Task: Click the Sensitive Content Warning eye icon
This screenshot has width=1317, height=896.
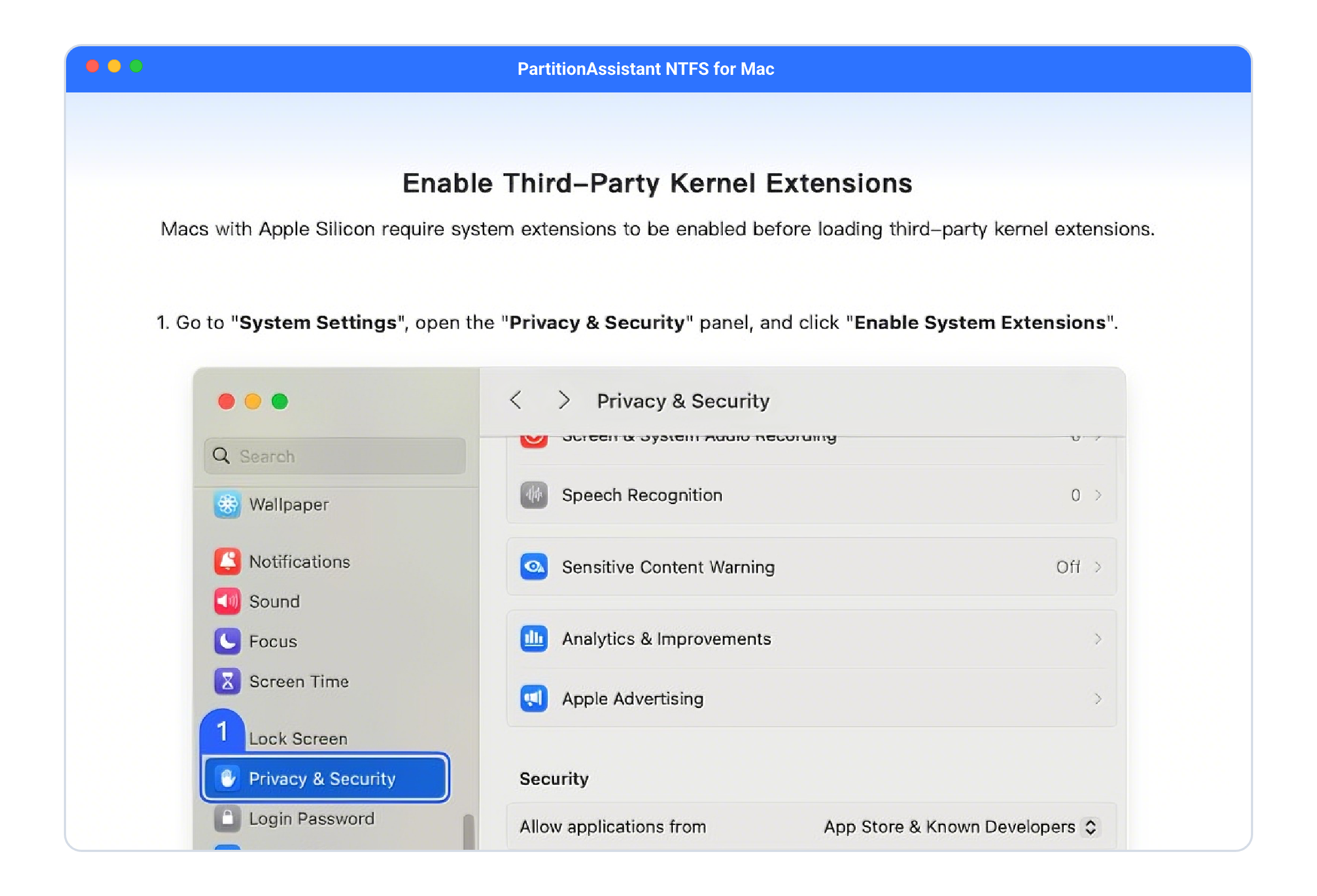Action: point(534,566)
